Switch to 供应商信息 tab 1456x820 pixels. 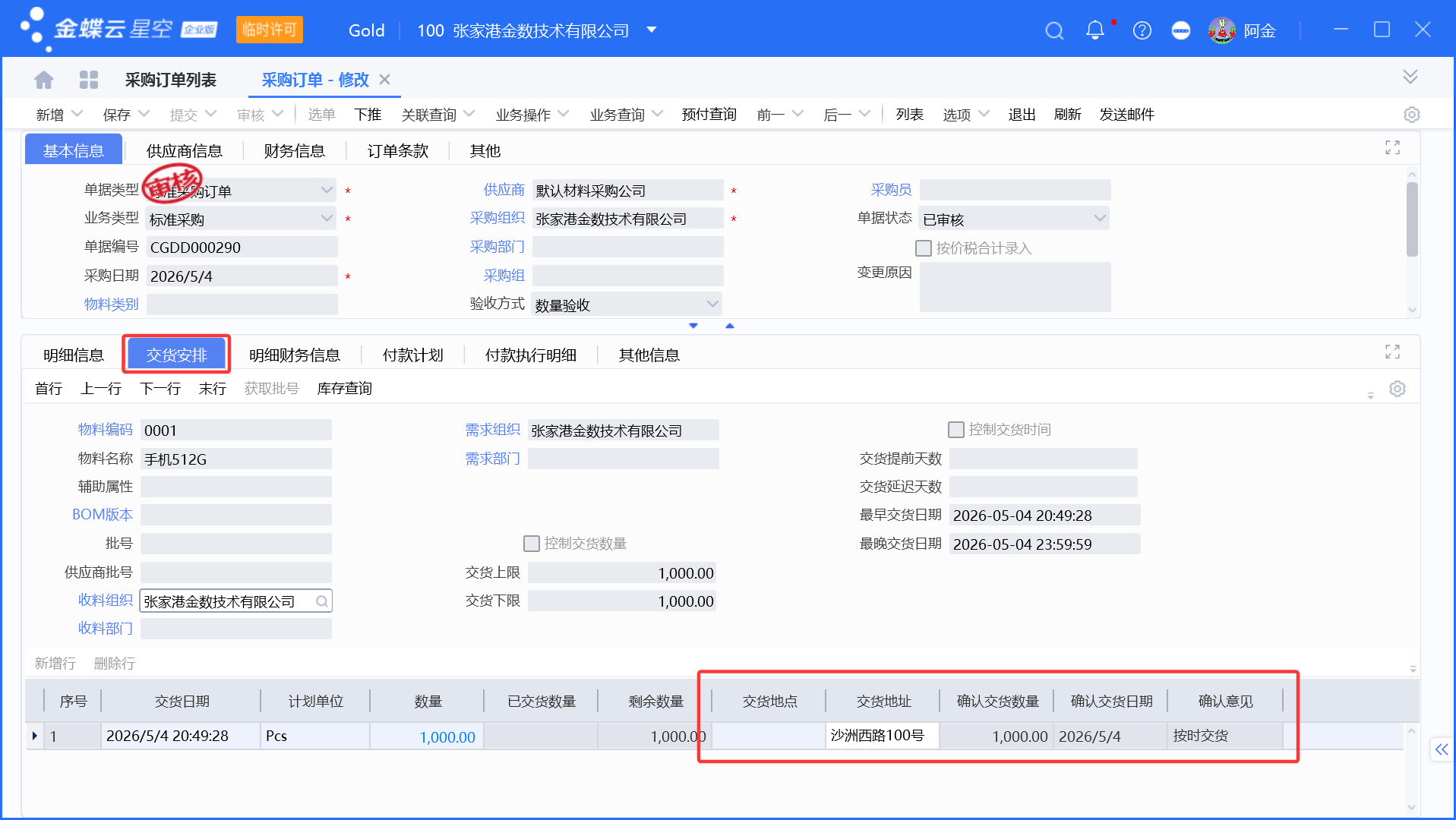(x=184, y=150)
